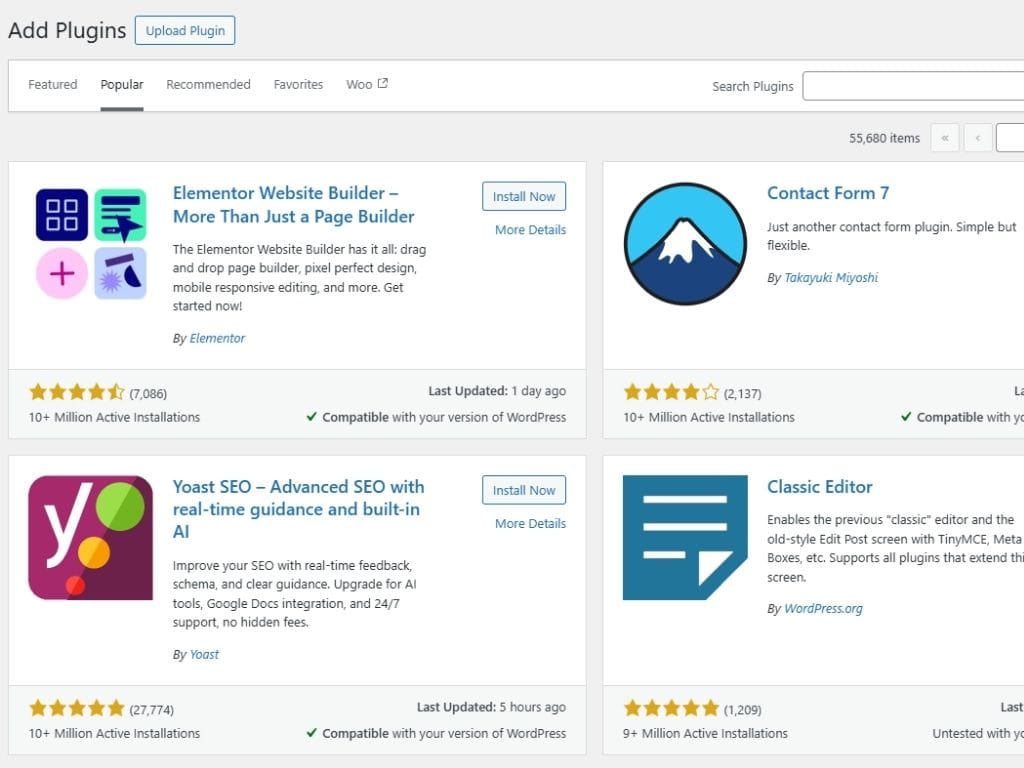Open the Featured plugins tab
The image size is (1024, 768).
coord(52,84)
